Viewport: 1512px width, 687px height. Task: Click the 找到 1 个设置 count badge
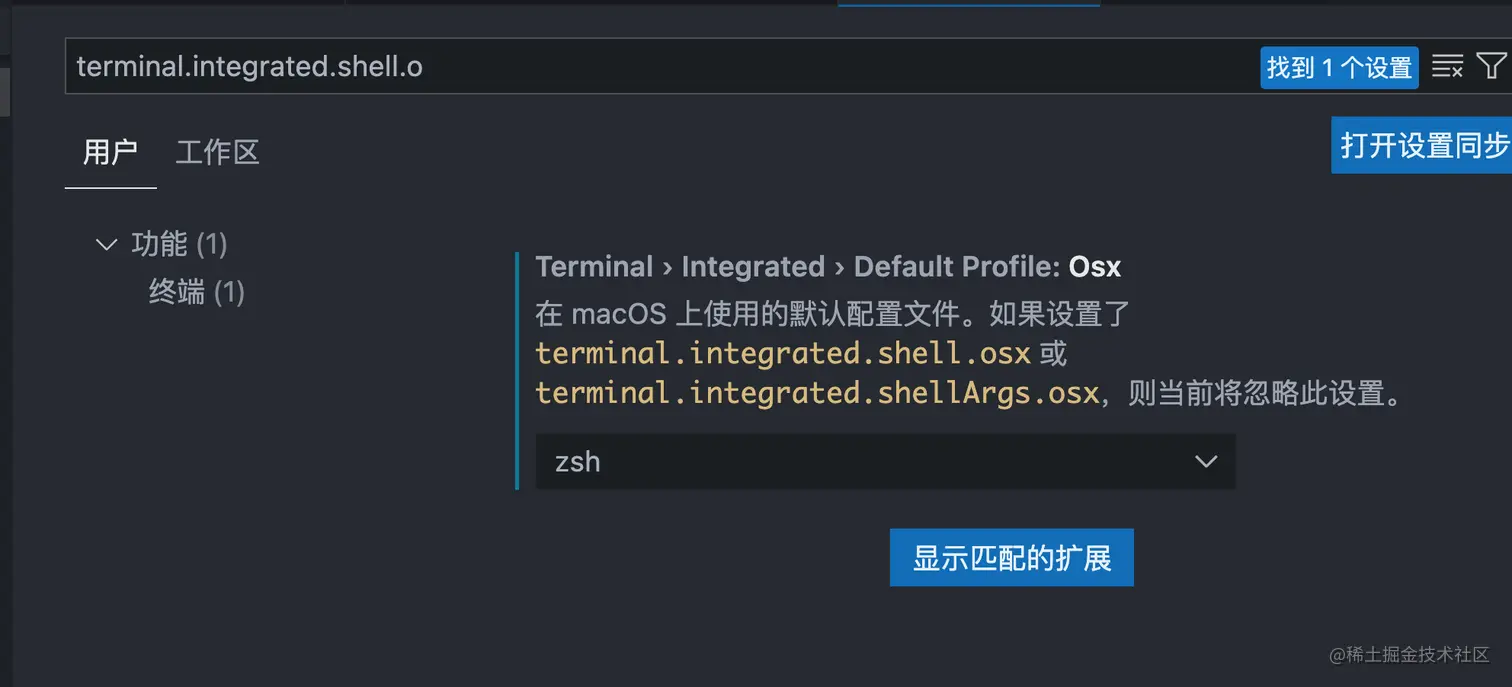[x=1339, y=66]
